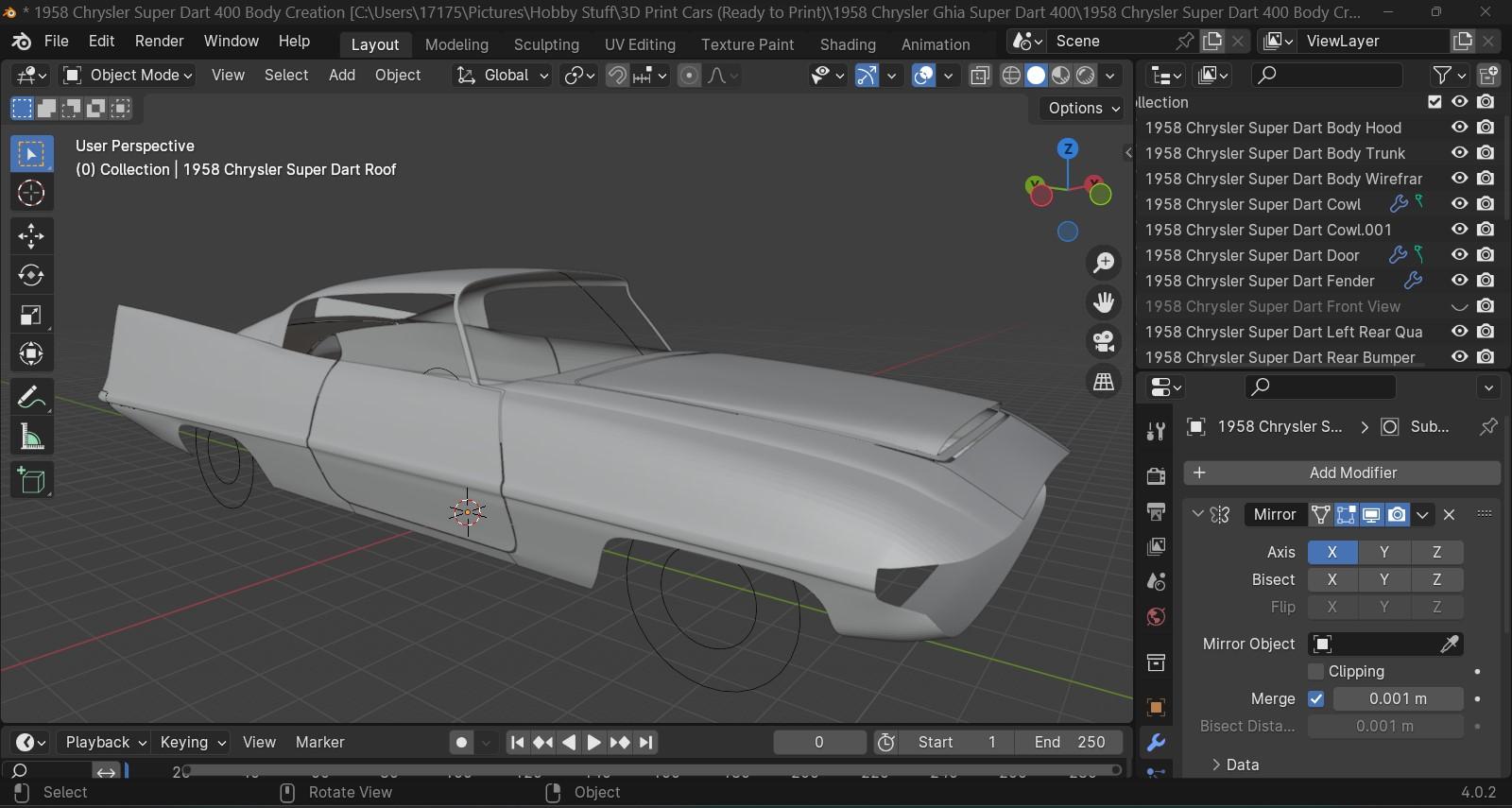Image resolution: width=1512 pixels, height=808 pixels.
Task: Hide Body Trunk object in outliner
Action: (1460, 153)
